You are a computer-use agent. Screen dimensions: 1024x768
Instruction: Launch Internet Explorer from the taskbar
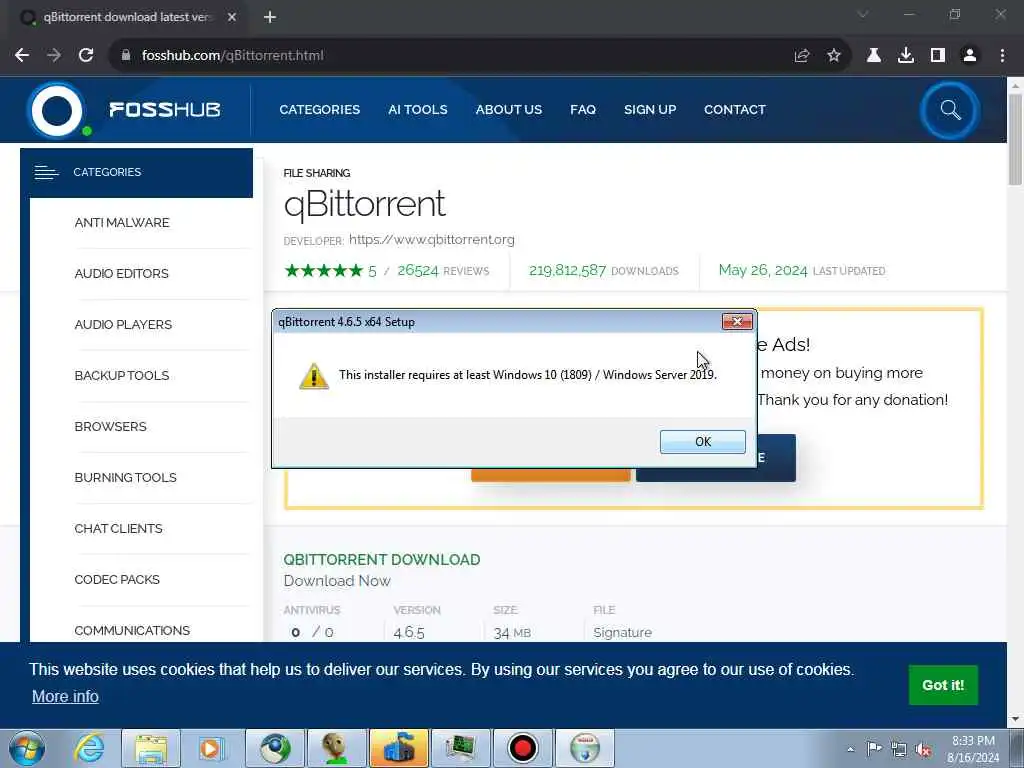pos(88,748)
